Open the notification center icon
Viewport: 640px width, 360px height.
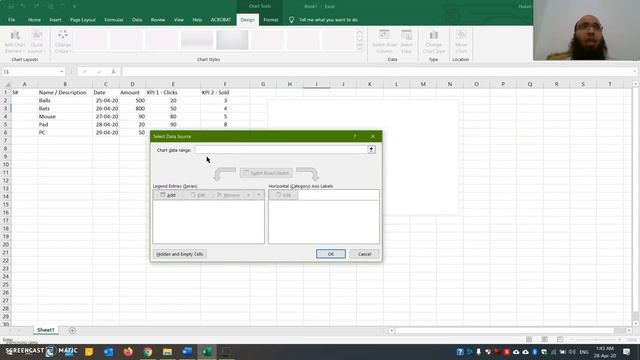627,351
